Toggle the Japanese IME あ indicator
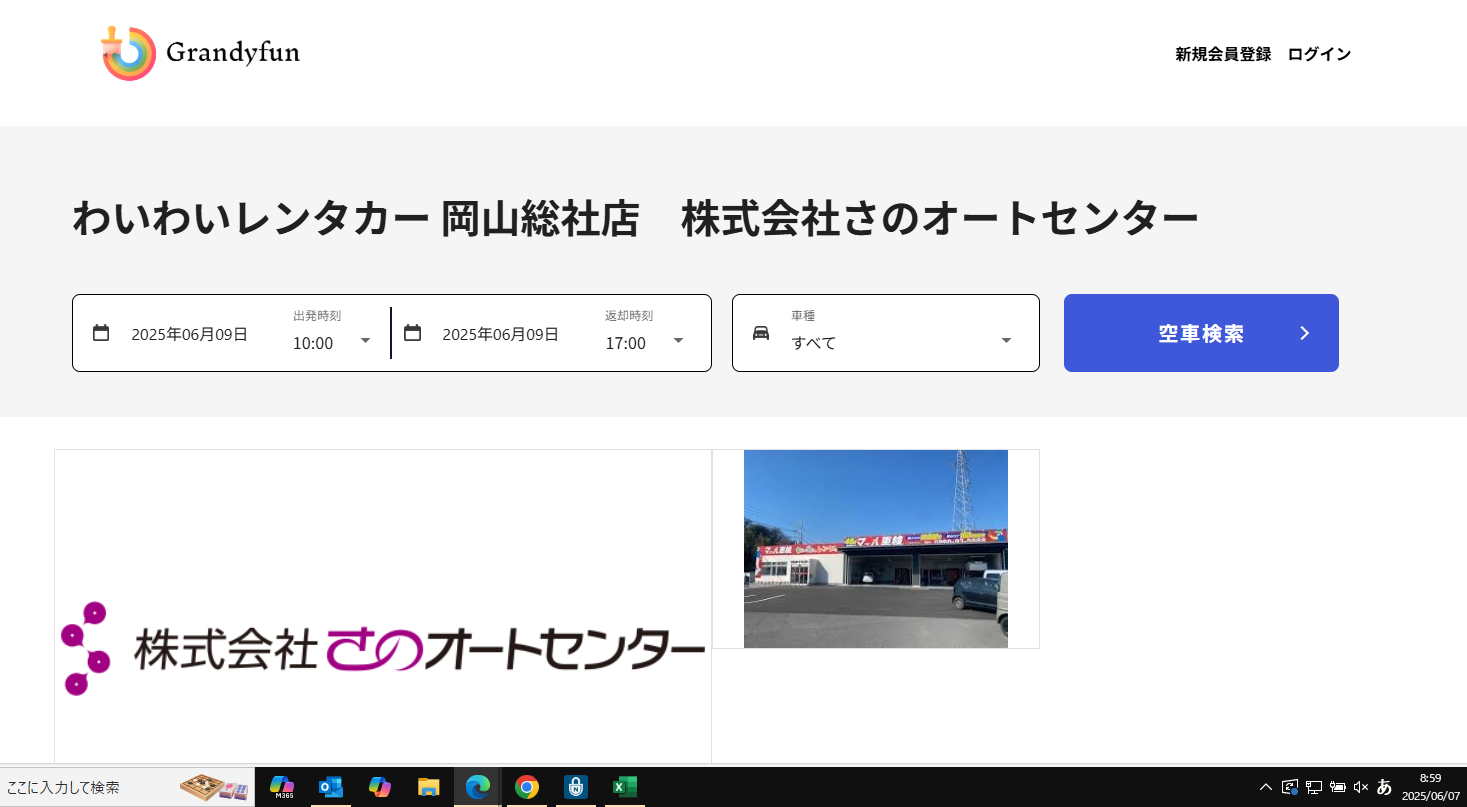This screenshot has height=807, width=1467. (x=1384, y=787)
